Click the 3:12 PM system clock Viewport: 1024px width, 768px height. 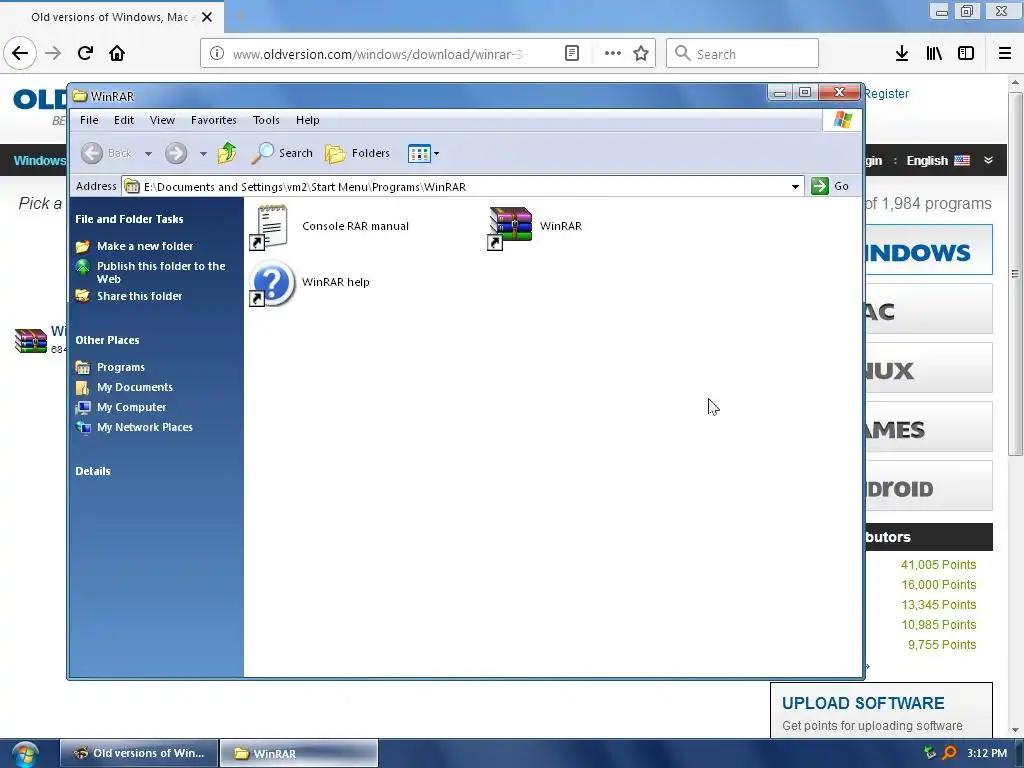tap(987, 753)
